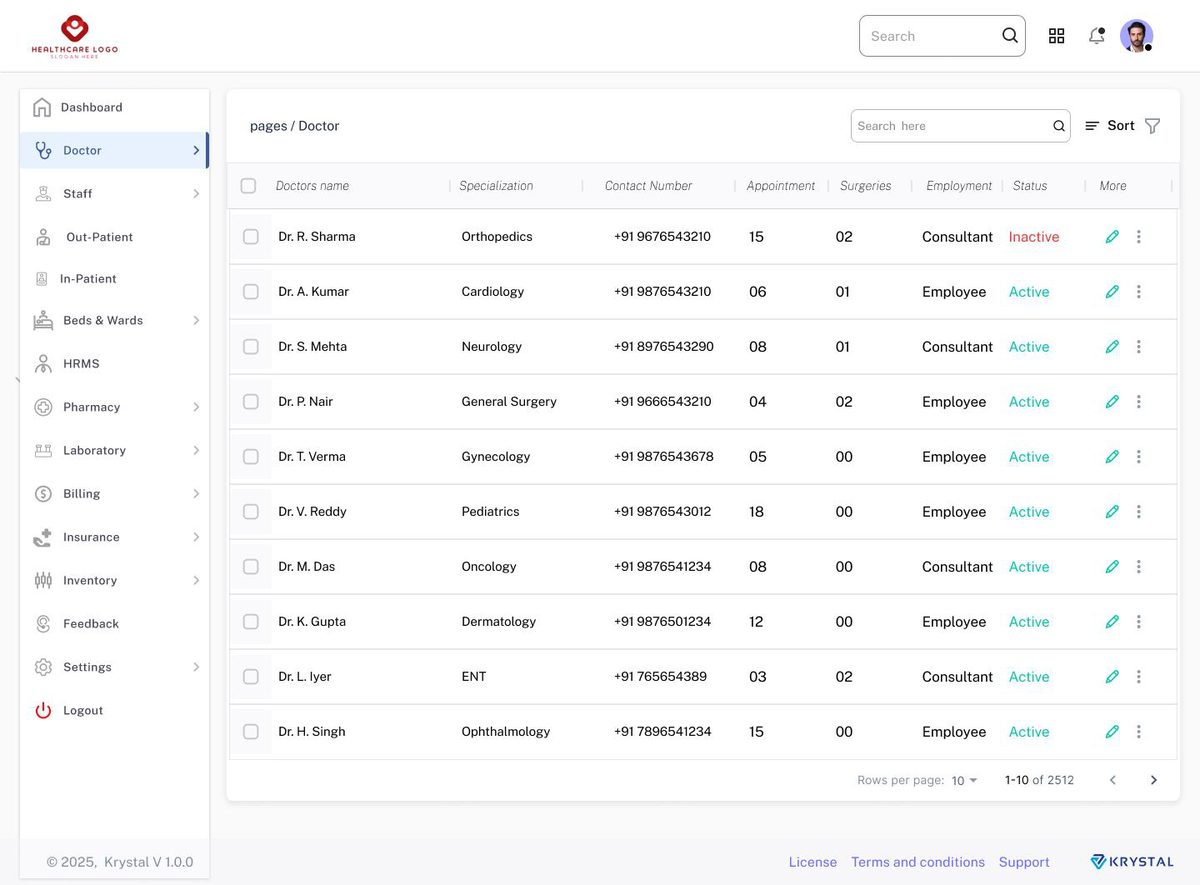Select the Dr. S. Mehta row checkbox
The image size is (1200, 885).
[251, 347]
